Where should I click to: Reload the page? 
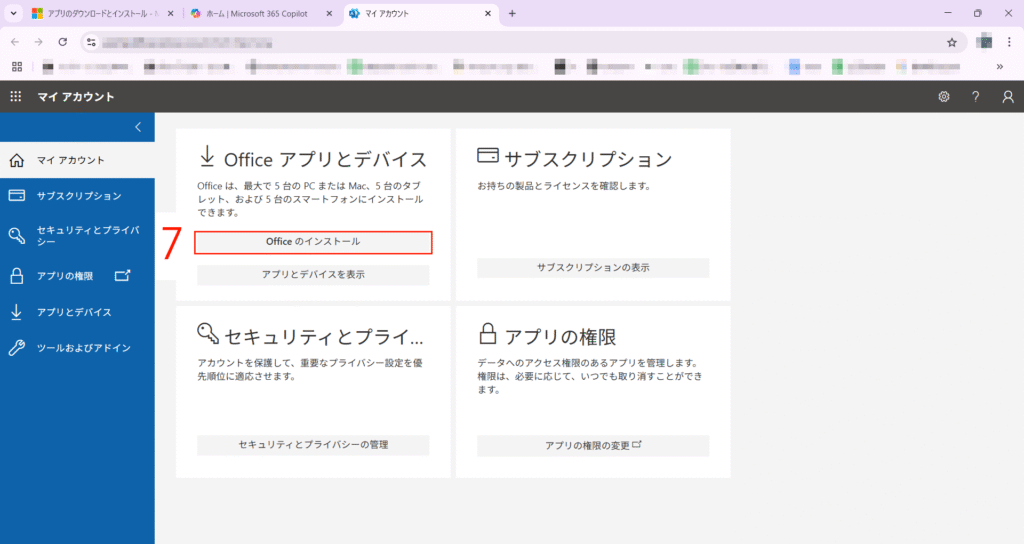coord(63,42)
